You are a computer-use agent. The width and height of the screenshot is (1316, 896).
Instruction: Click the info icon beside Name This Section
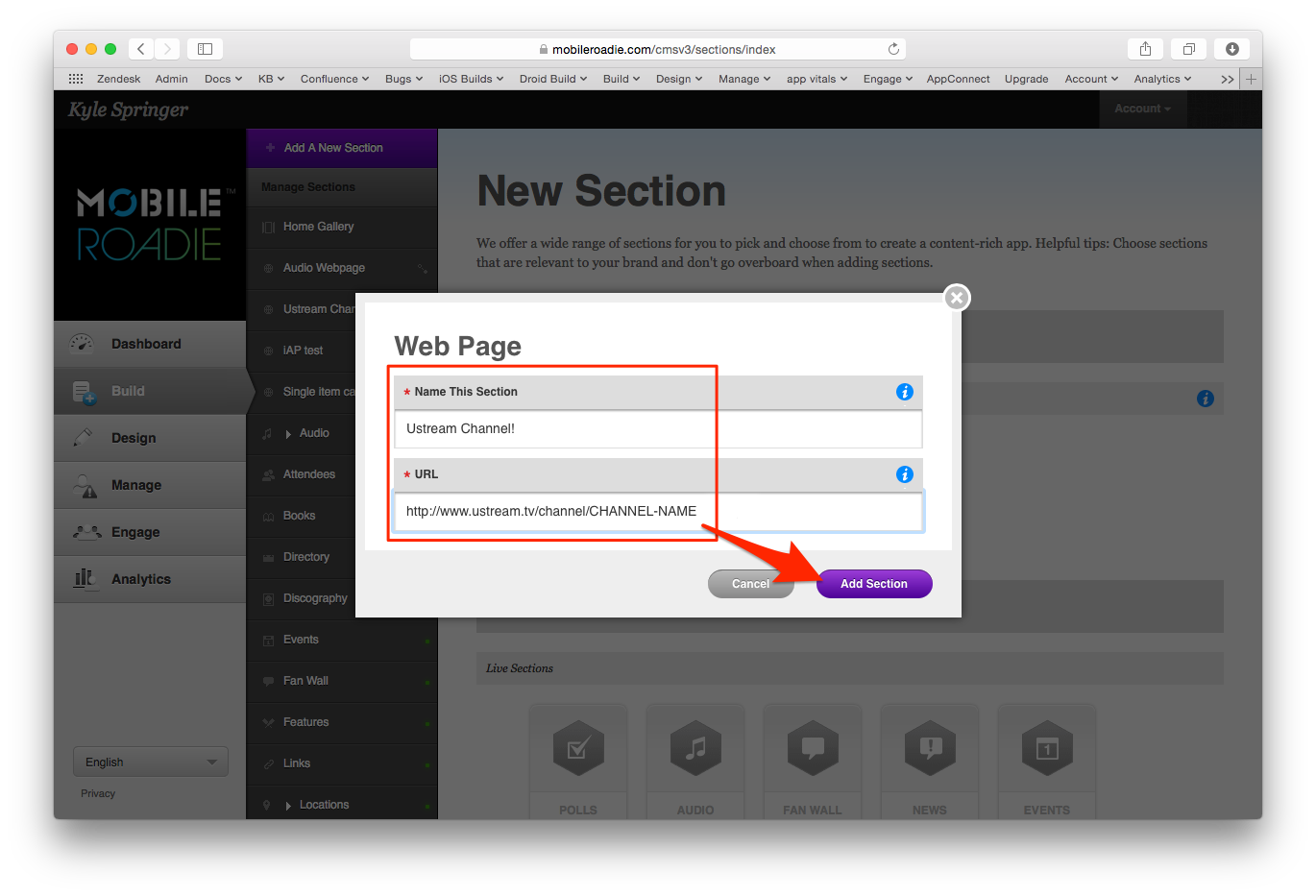[x=904, y=392]
